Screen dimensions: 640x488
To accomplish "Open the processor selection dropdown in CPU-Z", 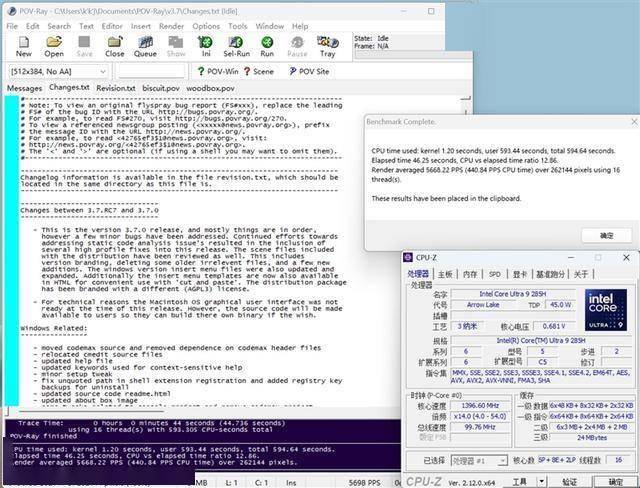I will tap(479, 461).
